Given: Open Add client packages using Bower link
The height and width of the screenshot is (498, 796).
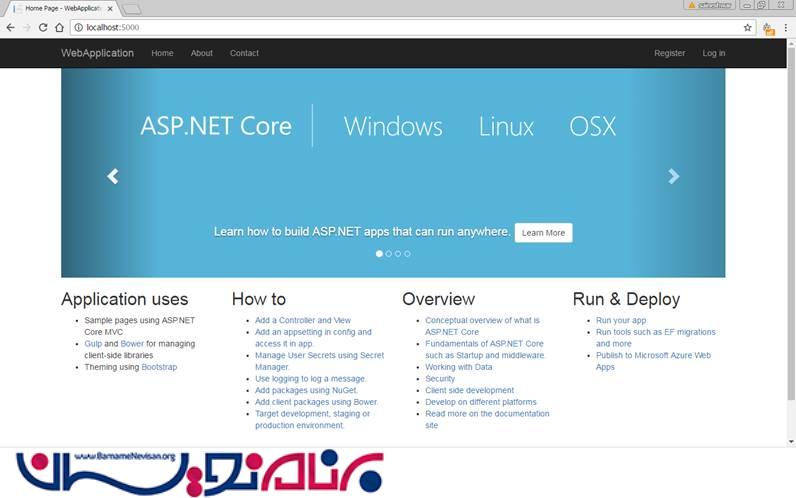Looking at the screenshot, I should (316, 402).
